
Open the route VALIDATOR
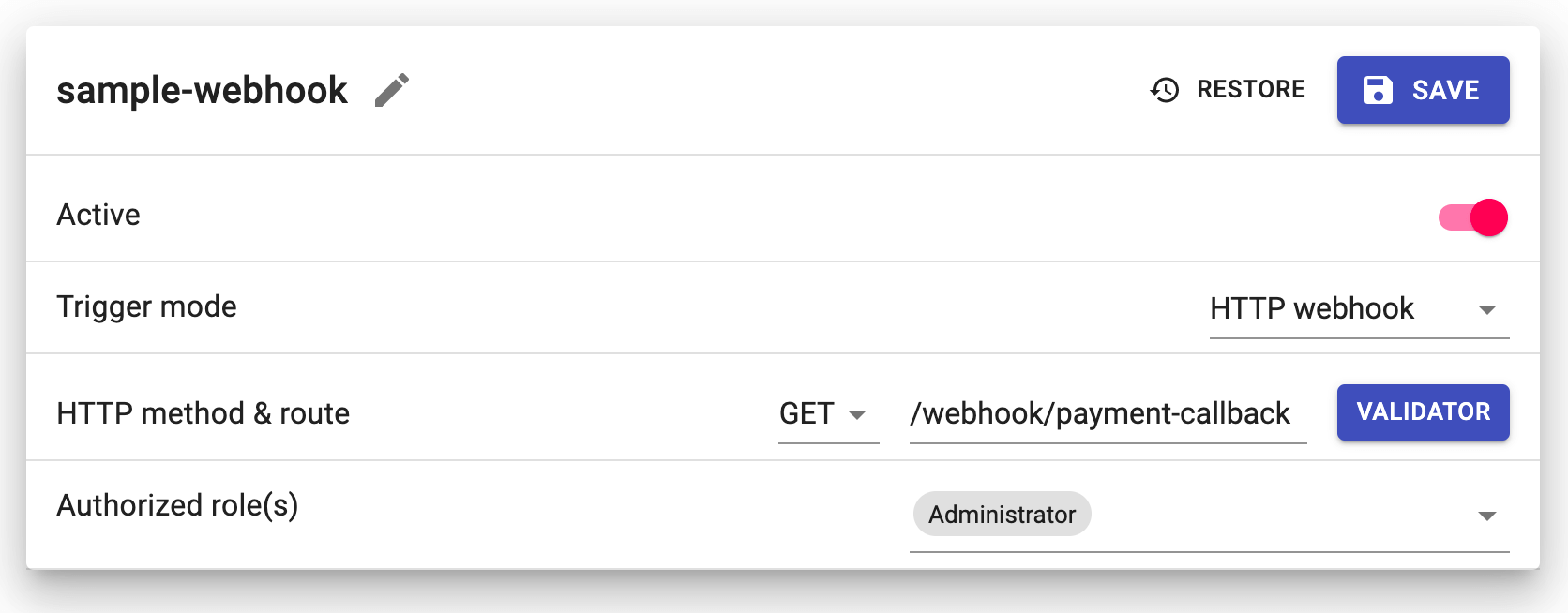[x=1423, y=412]
